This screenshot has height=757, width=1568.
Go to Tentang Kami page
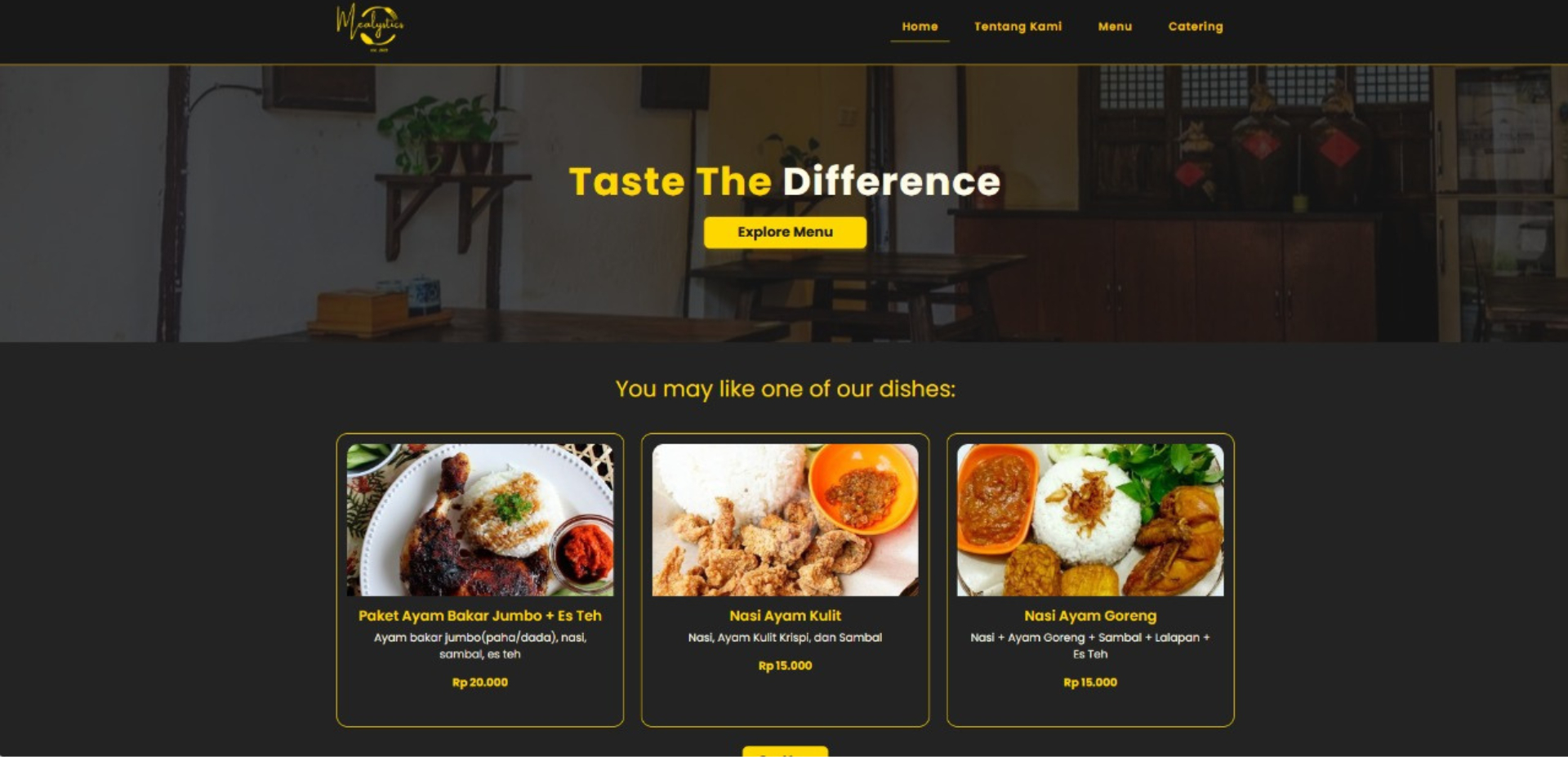click(x=1018, y=26)
